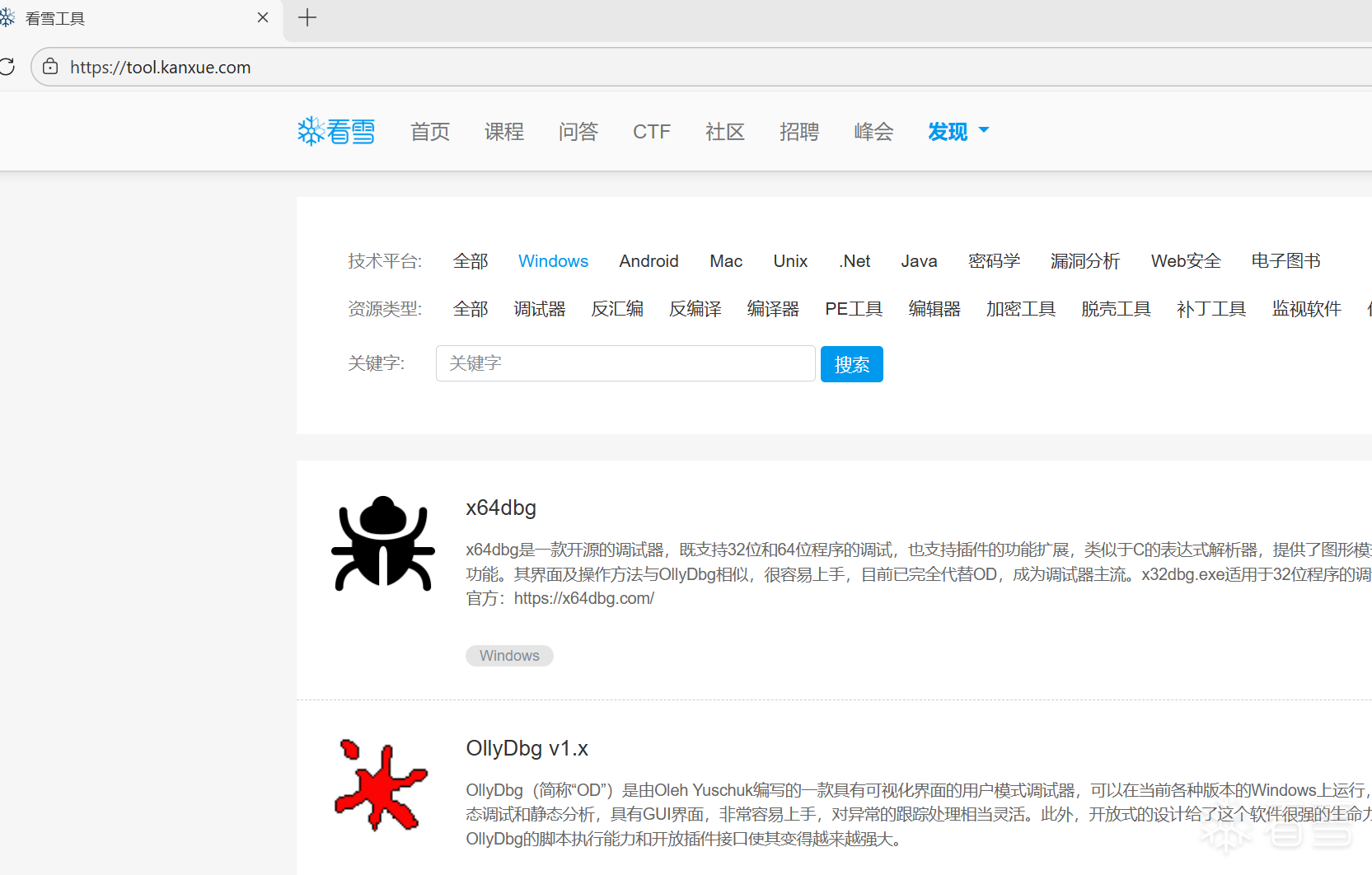1372x875 pixels.
Task: Filter platform by Mac
Action: pyautogui.click(x=726, y=261)
